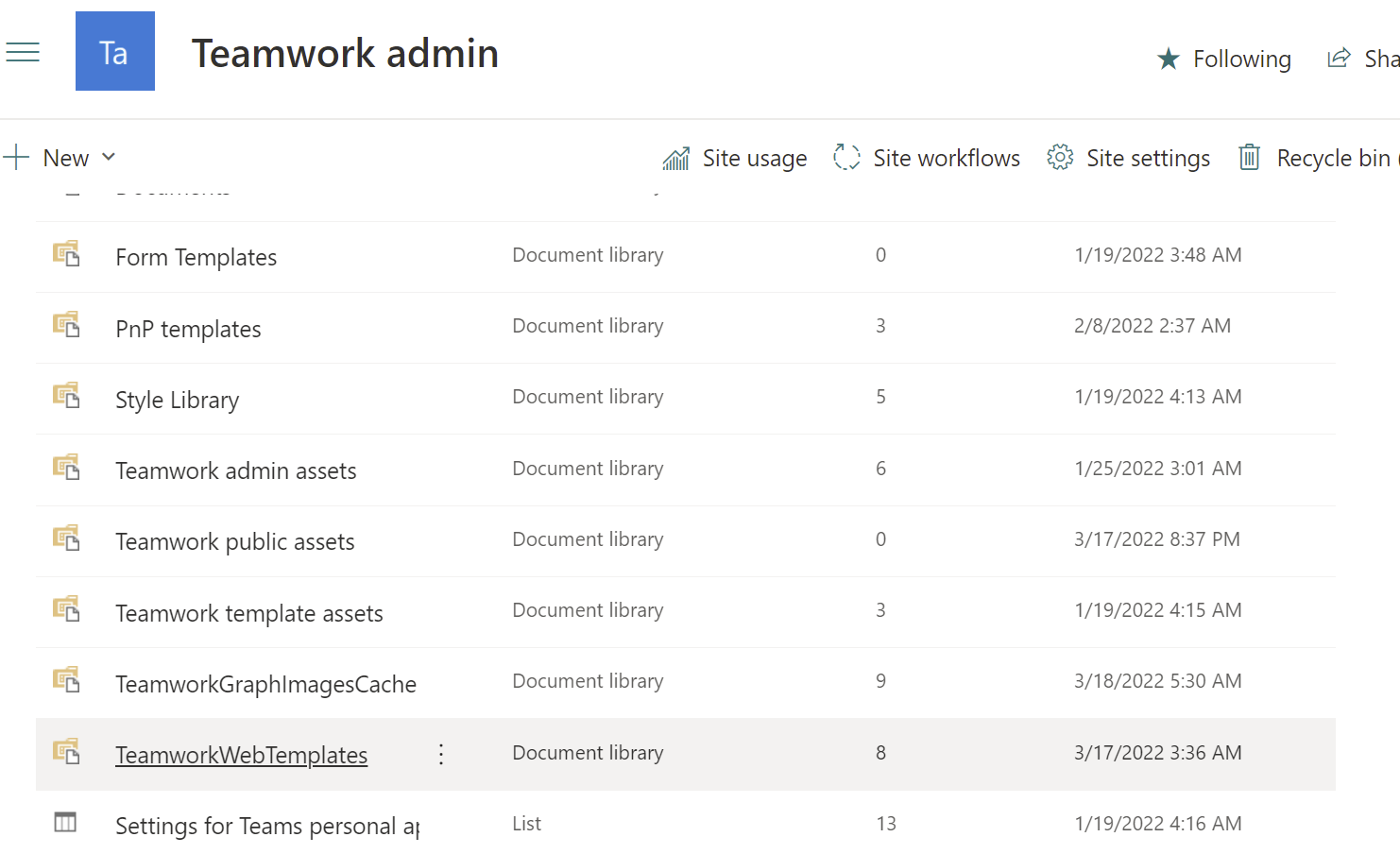
Task: Click Document library type of Form Templates
Action: pyautogui.click(x=589, y=255)
